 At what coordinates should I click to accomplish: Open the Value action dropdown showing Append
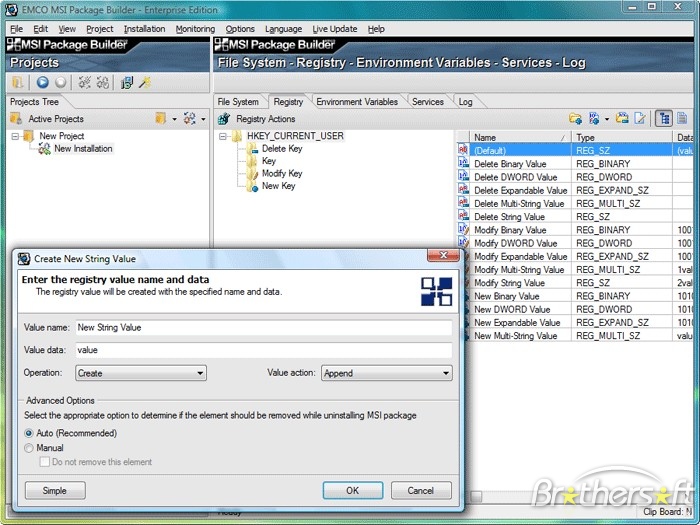coord(386,373)
